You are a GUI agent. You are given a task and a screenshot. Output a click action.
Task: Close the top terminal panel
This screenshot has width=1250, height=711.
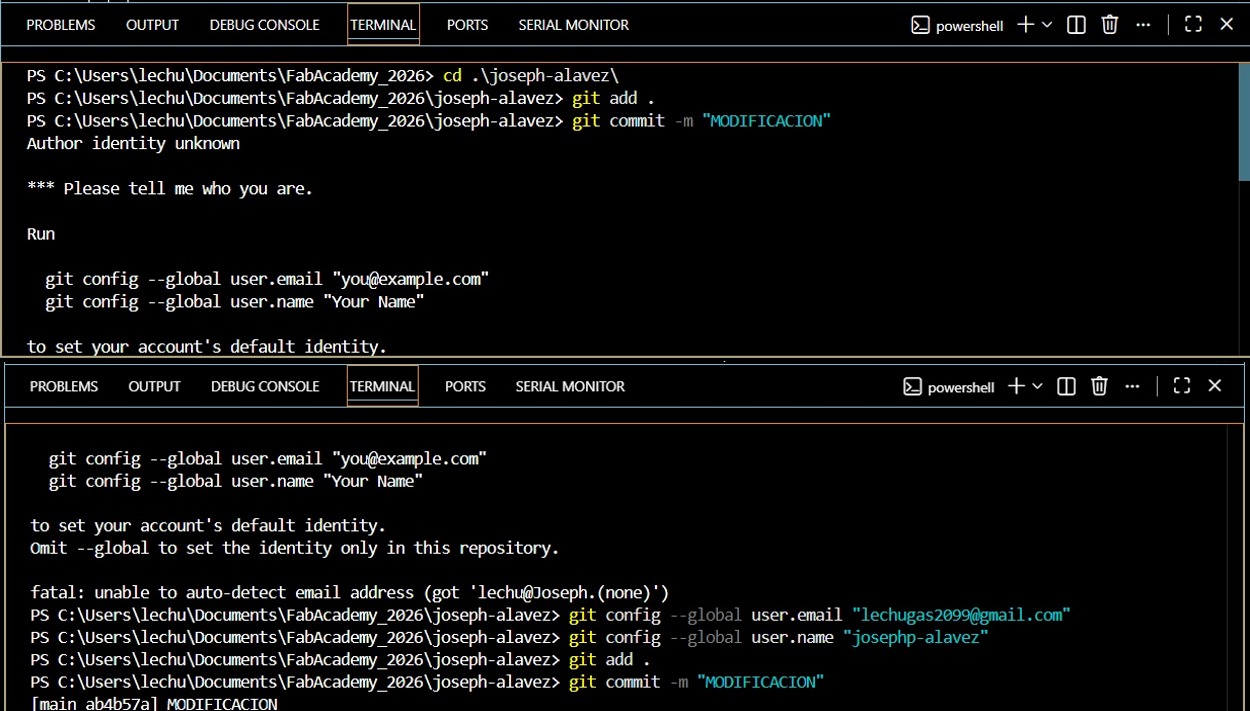click(x=1226, y=24)
